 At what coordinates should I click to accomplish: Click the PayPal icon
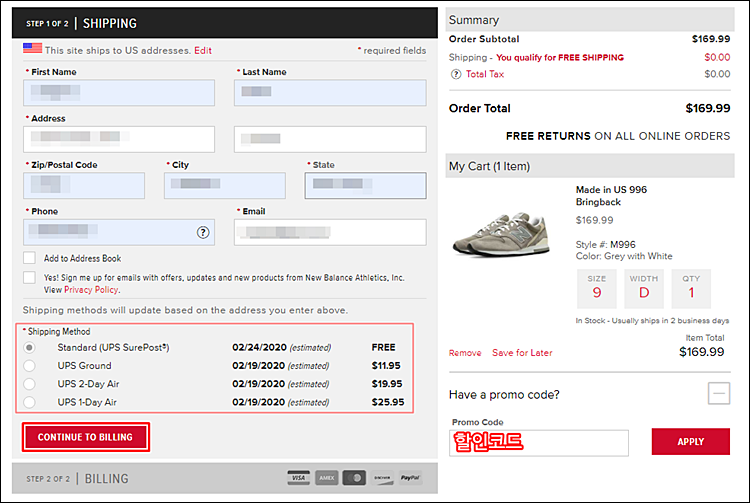coord(410,477)
